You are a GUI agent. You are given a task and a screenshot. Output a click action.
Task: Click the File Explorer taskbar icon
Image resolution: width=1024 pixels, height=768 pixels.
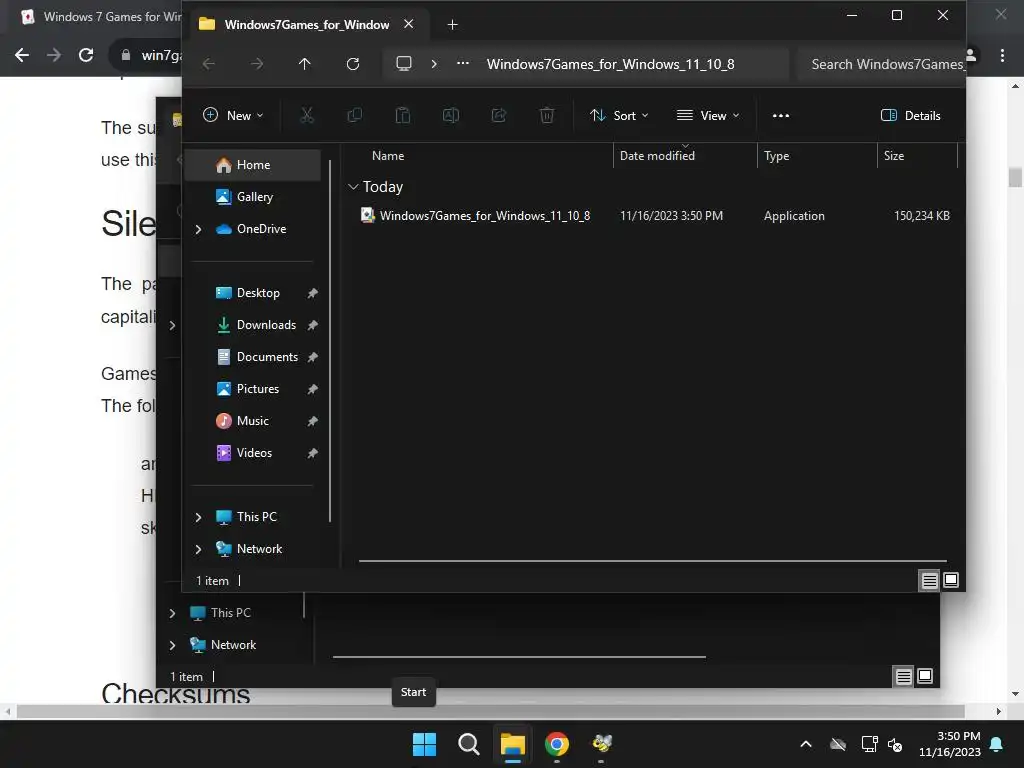click(x=513, y=744)
